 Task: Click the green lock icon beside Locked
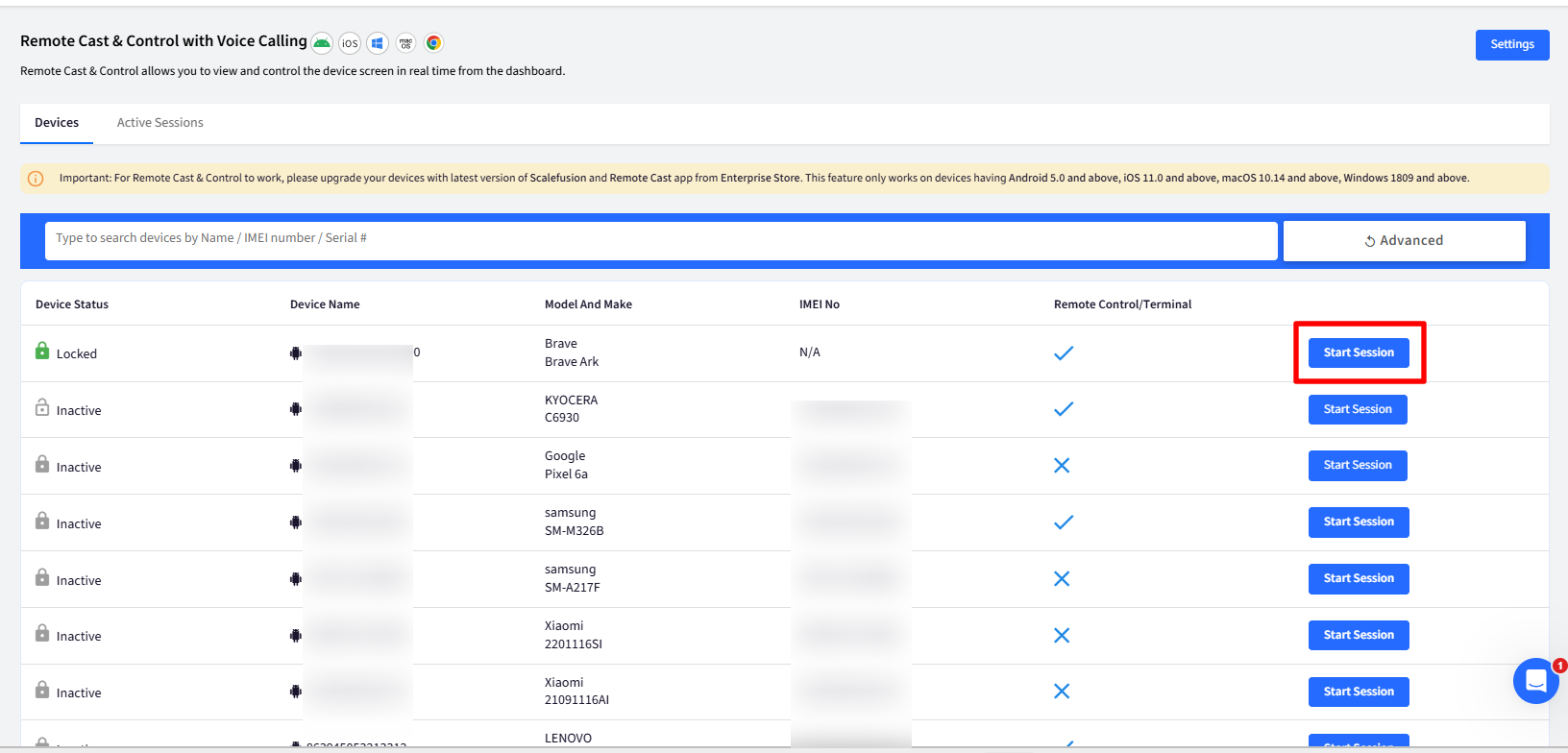[x=42, y=351]
